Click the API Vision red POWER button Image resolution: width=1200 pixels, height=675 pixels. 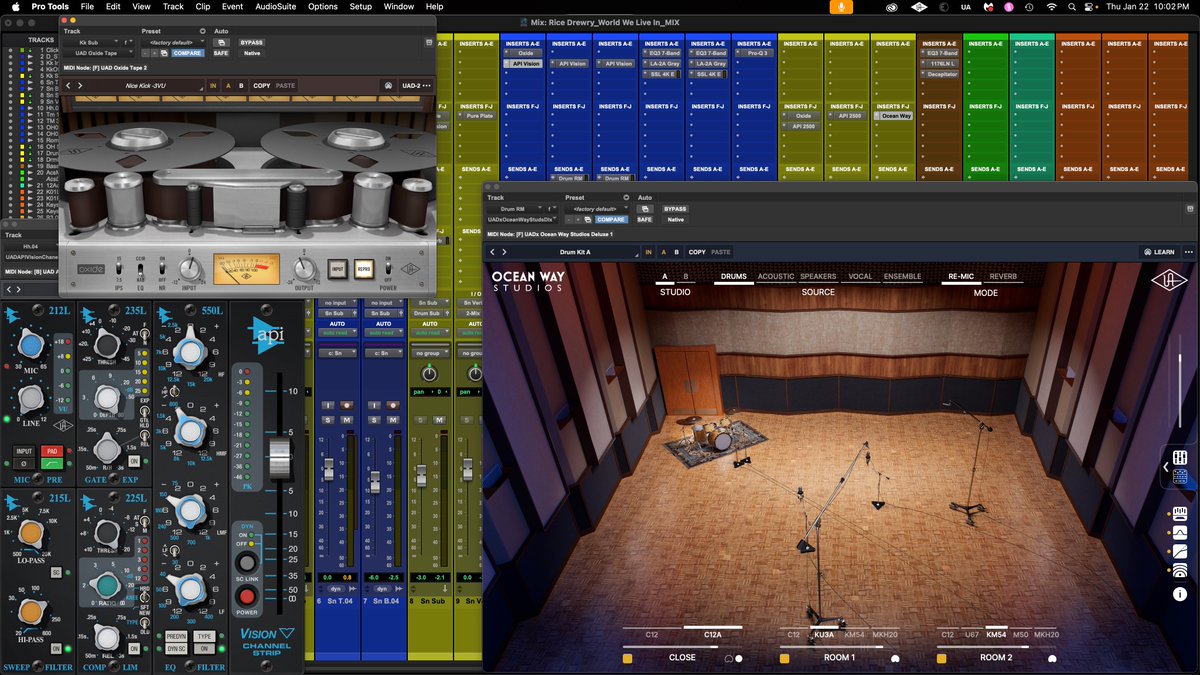pyautogui.click(x=246, y=597)
